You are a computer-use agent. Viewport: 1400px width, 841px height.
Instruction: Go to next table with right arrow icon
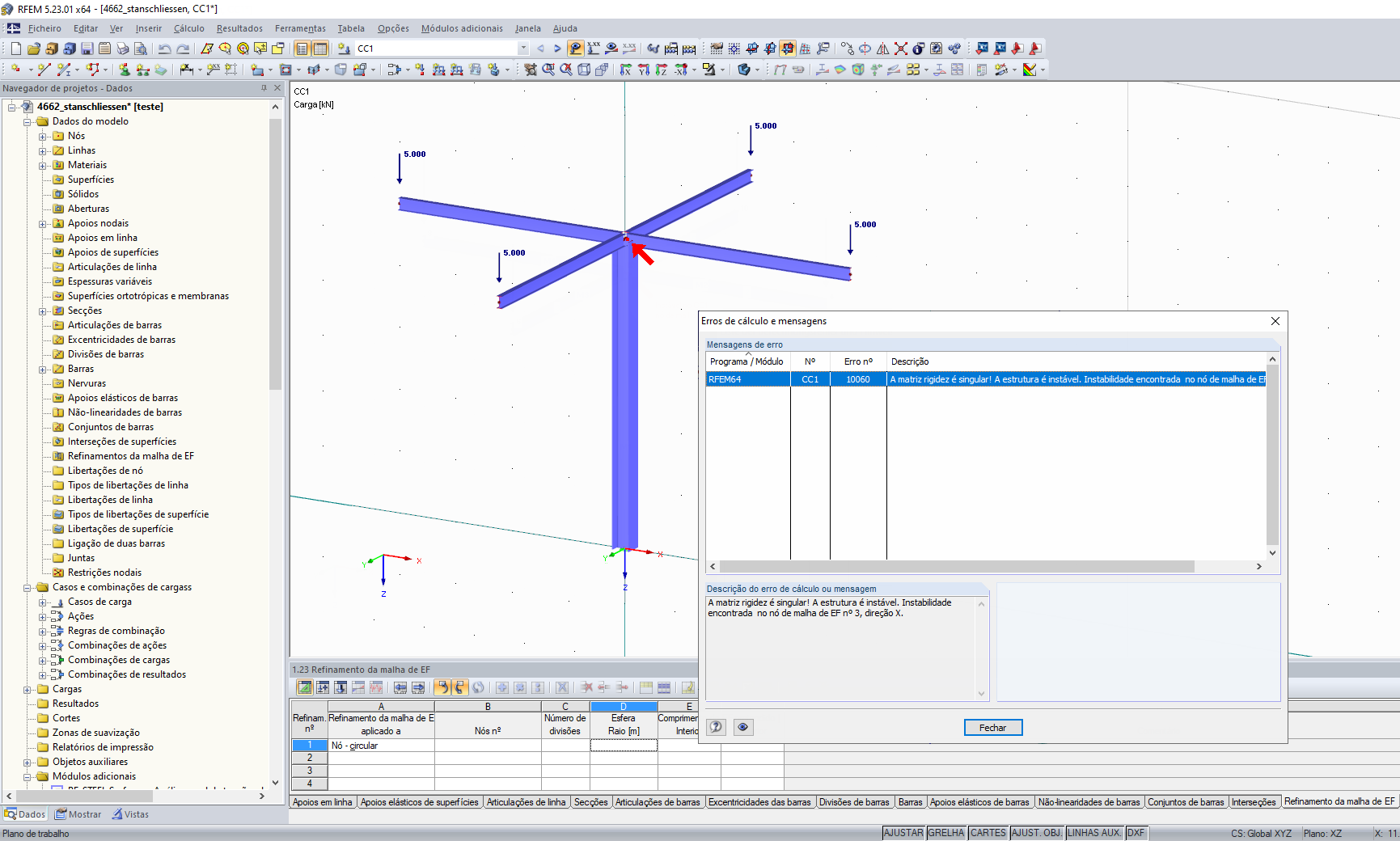coord(418,687)
